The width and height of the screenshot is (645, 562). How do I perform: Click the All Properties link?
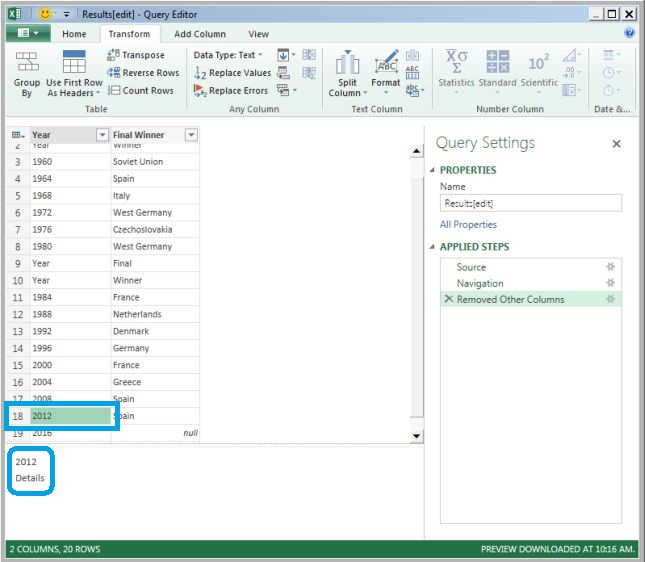[468, 225]
